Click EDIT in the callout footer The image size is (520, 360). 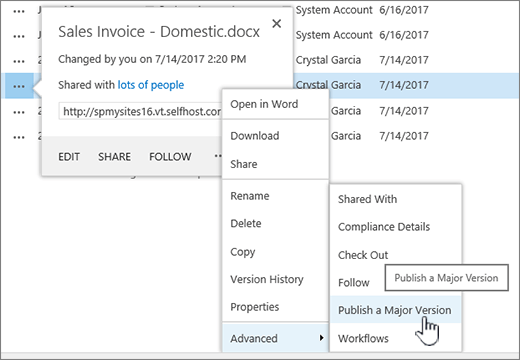69,157
